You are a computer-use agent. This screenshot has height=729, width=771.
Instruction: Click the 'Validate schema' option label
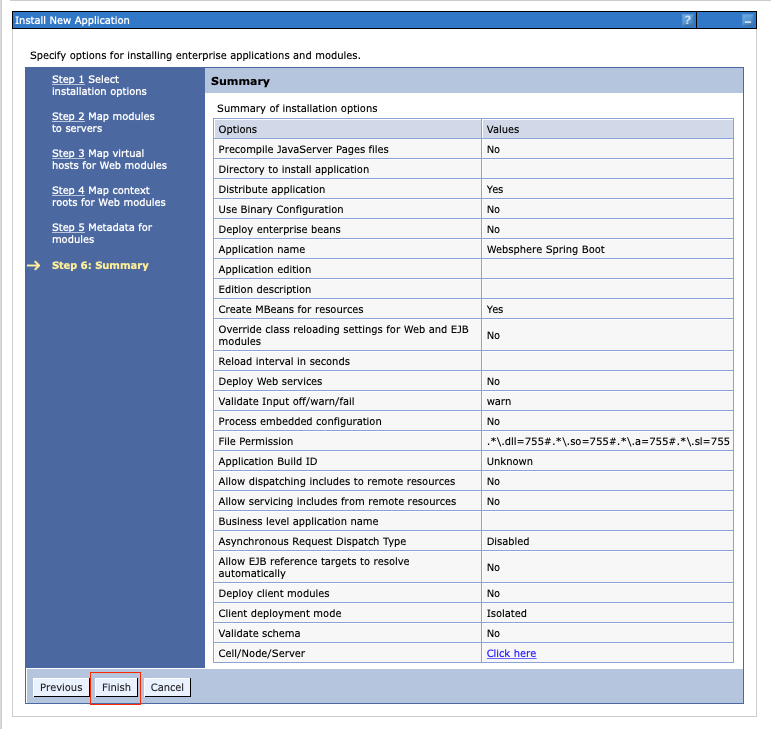coord(259,634)
